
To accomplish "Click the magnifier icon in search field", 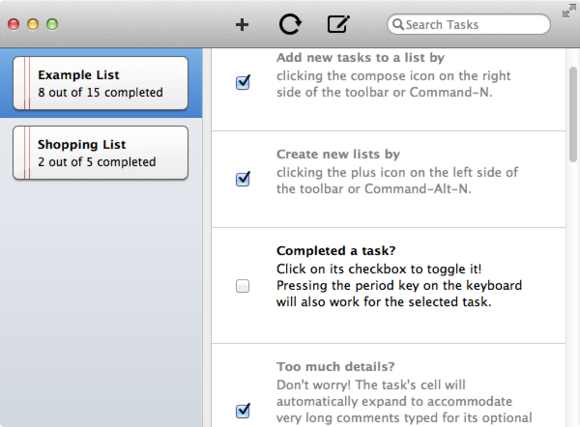I will pyautogui.click(x=398, y=24).
